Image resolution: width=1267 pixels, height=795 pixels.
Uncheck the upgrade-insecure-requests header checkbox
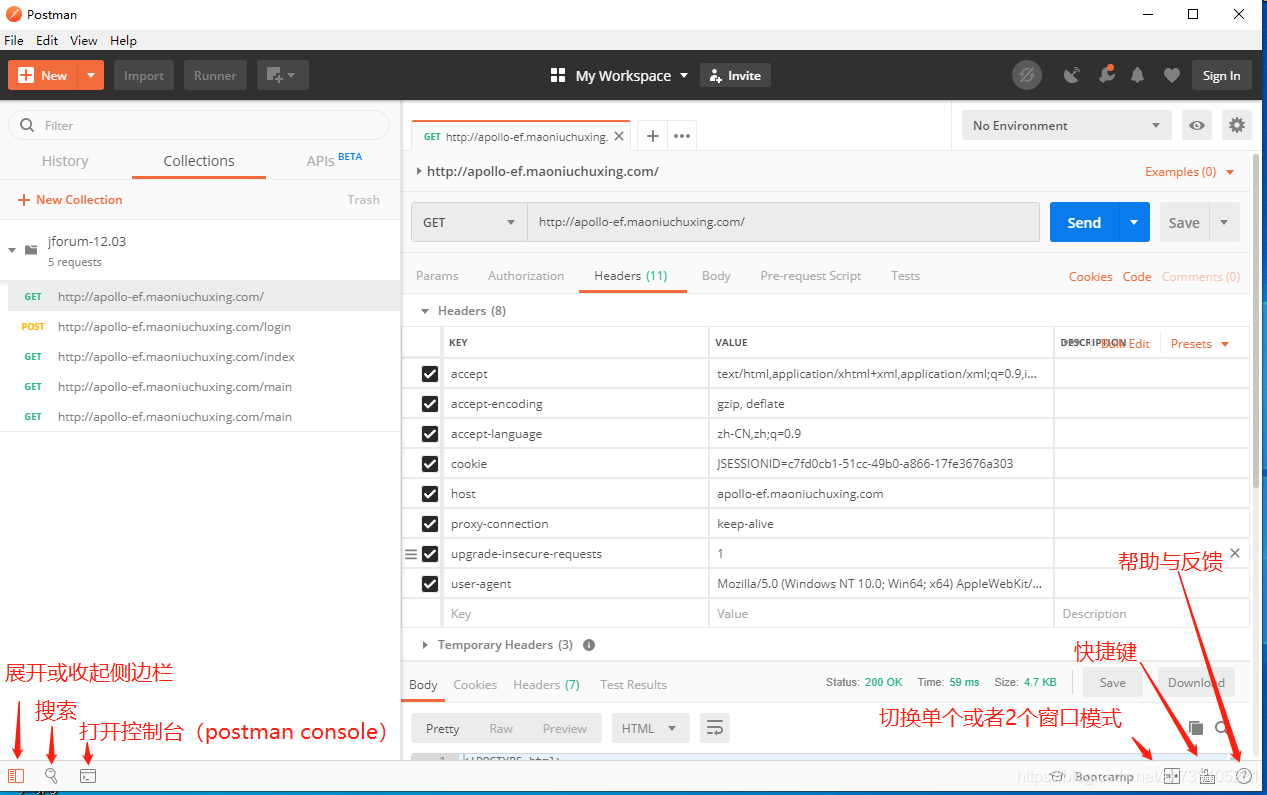click(x=430, y=554)
